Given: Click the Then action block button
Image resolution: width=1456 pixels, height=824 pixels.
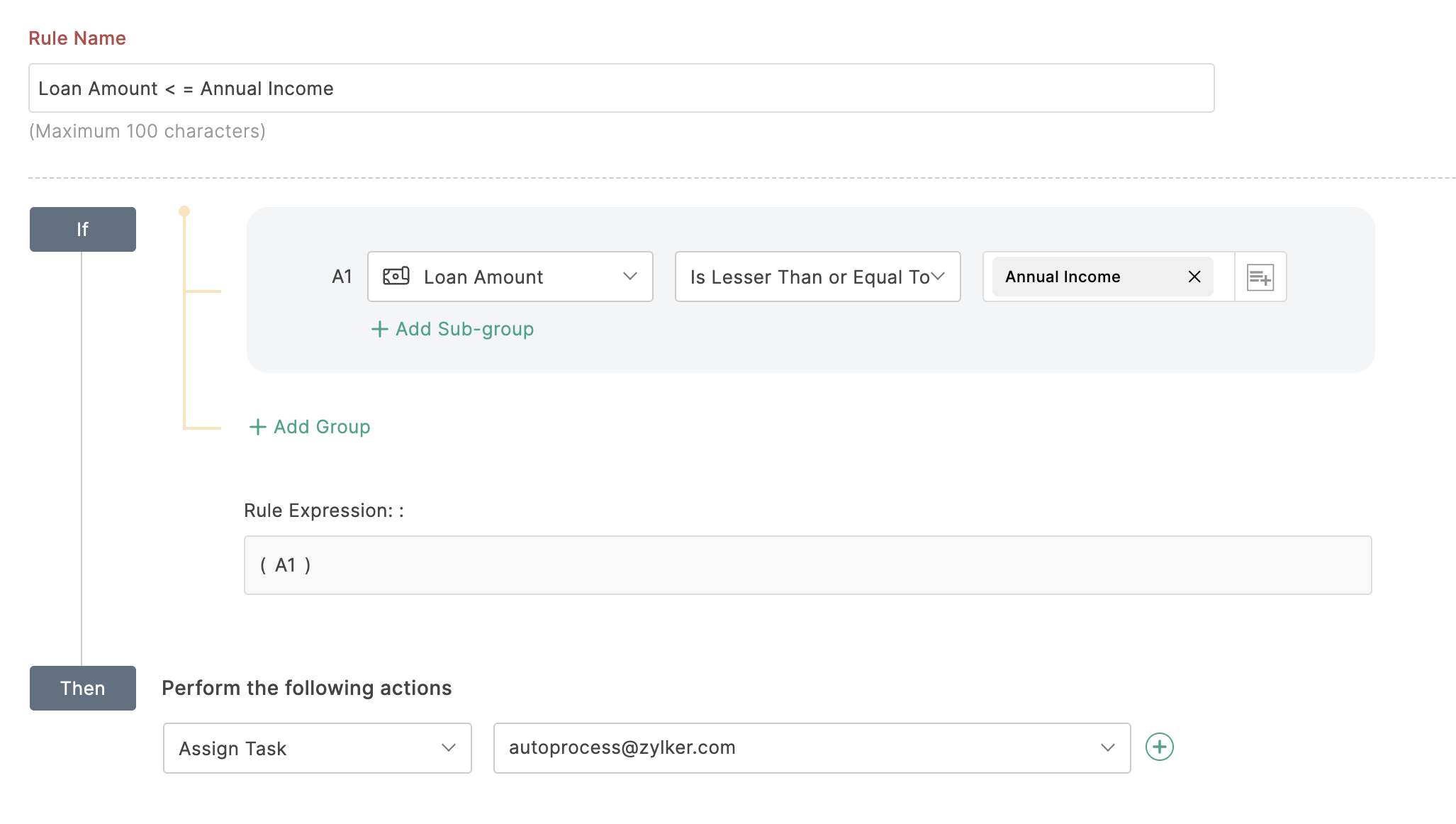Looking at the screenshot, I should 83,688.
